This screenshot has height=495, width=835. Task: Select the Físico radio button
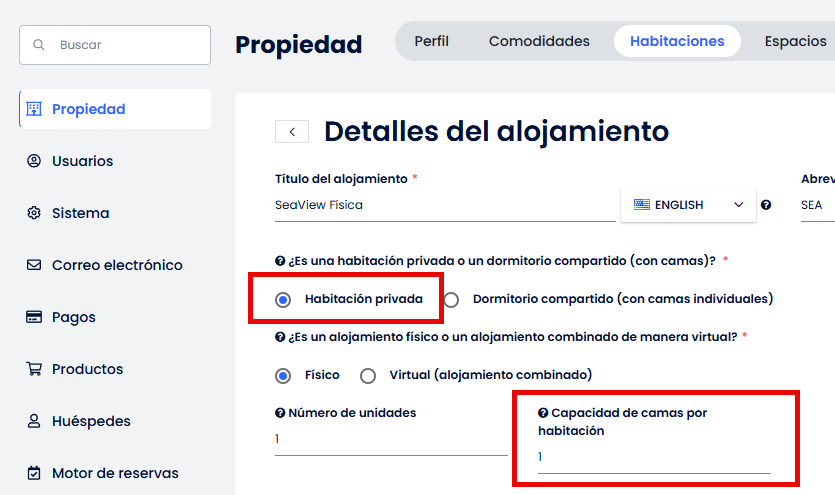pyautogui.click(x=283, y=376)
